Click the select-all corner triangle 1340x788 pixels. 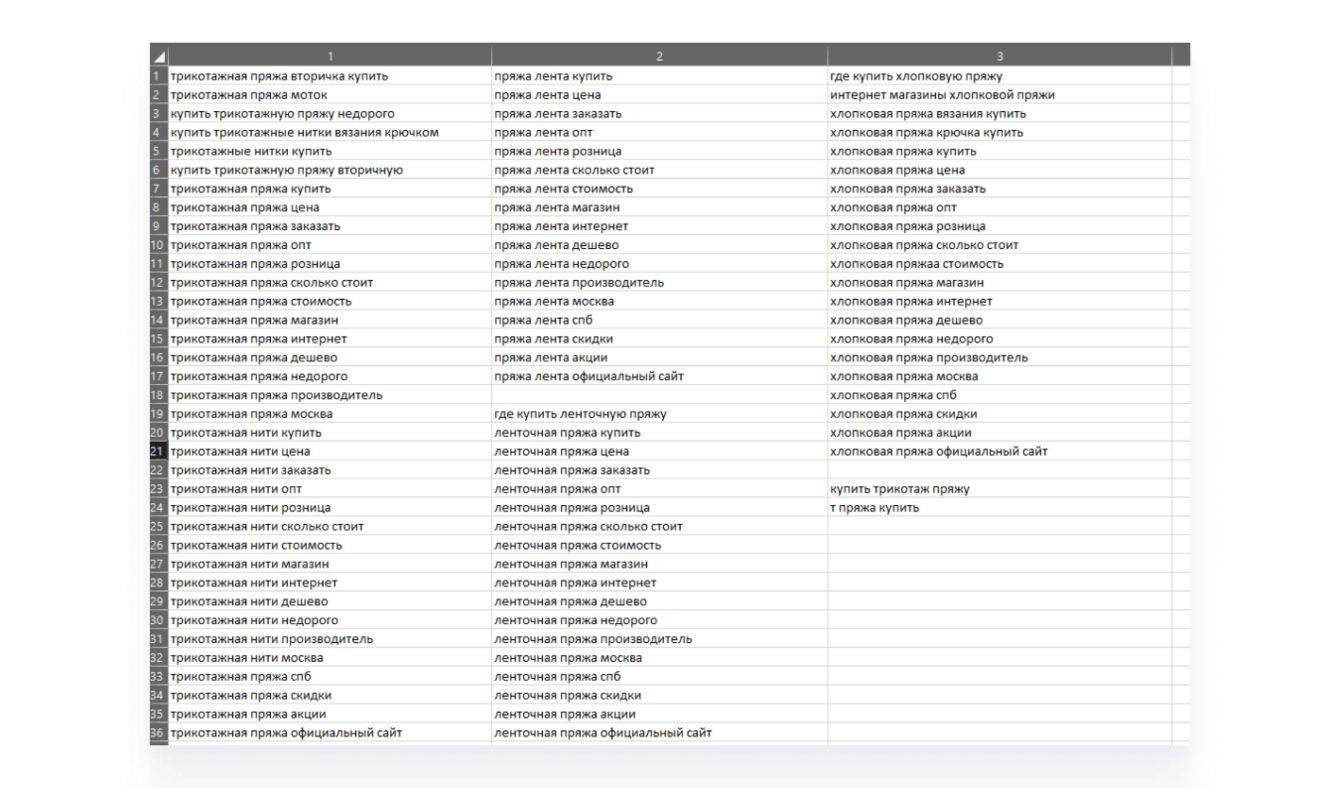click(158, 56)
